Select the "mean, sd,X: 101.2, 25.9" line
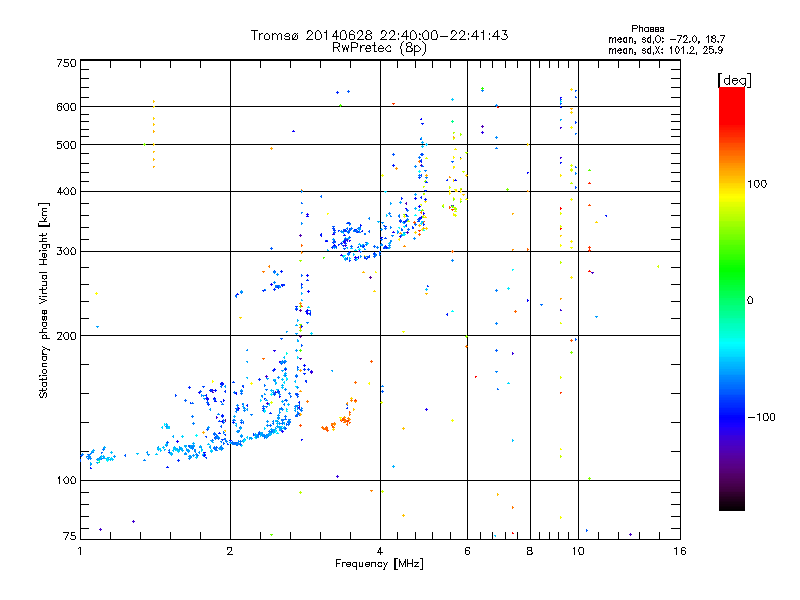Screen dimensions: 800x600 click(x=665, y=50)
